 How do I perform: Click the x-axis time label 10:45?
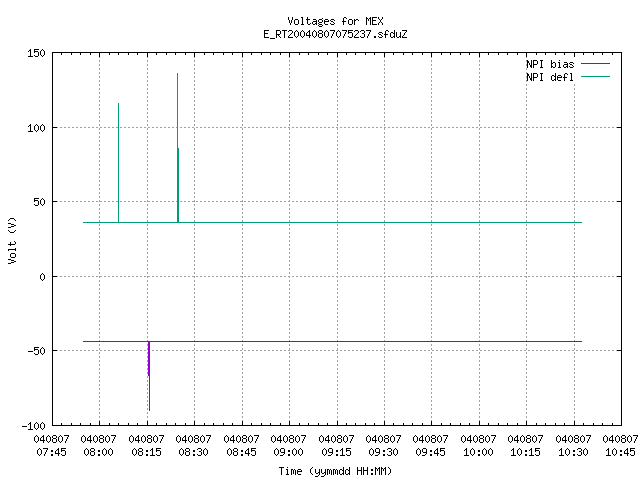point(620,452)
